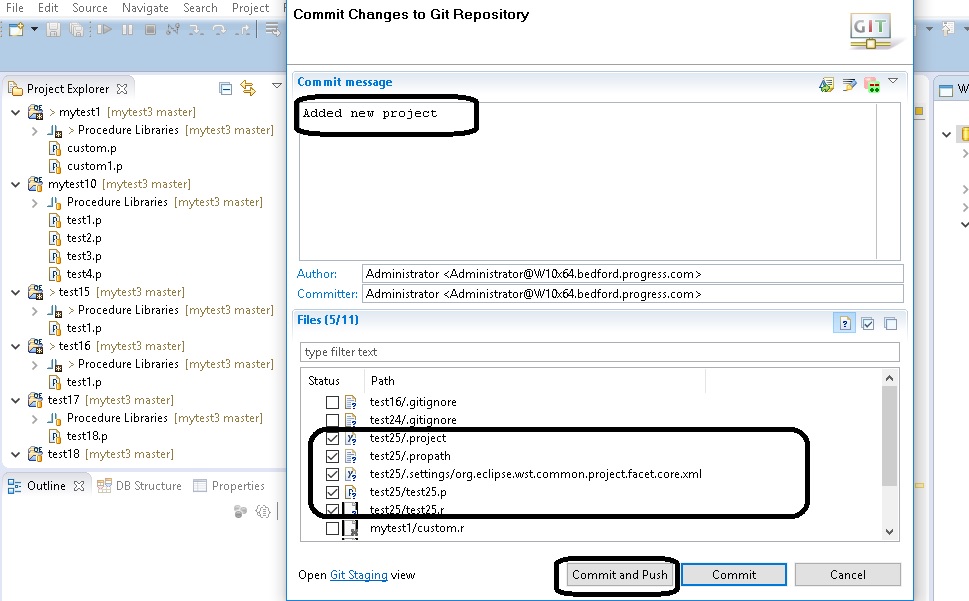Image resolution: width=969 pixels, height=601 pixels.
Task: Switch to the DB Structure tab
Action: (148, 486)
